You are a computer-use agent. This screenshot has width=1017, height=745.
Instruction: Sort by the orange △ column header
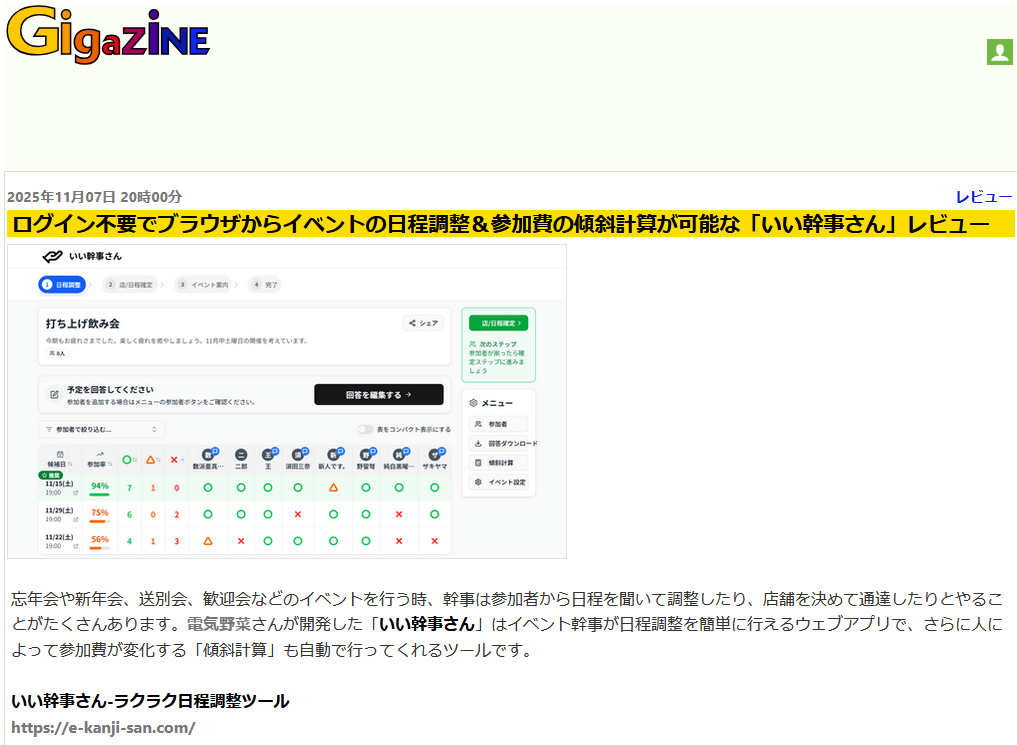[x=152, y=460]
